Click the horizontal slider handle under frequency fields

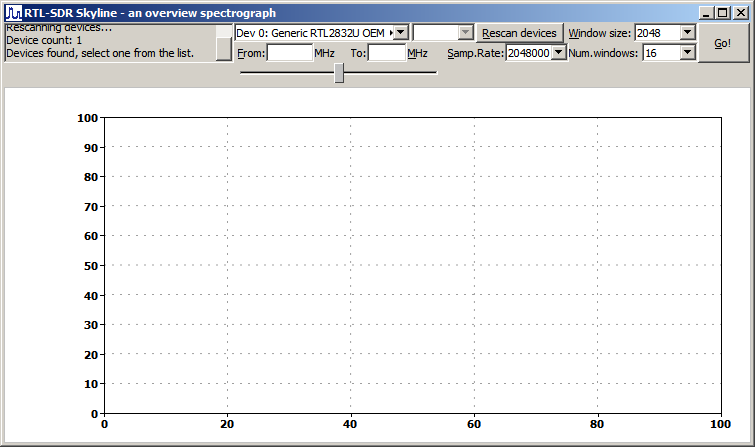point(339,72)
